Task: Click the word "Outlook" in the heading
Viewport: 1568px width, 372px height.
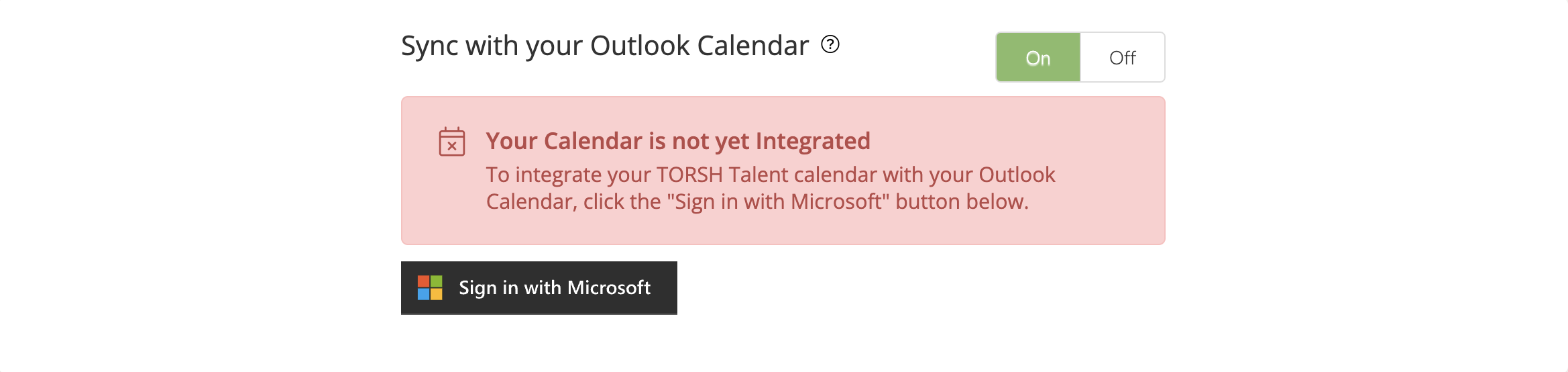Action: click(639, 46)
